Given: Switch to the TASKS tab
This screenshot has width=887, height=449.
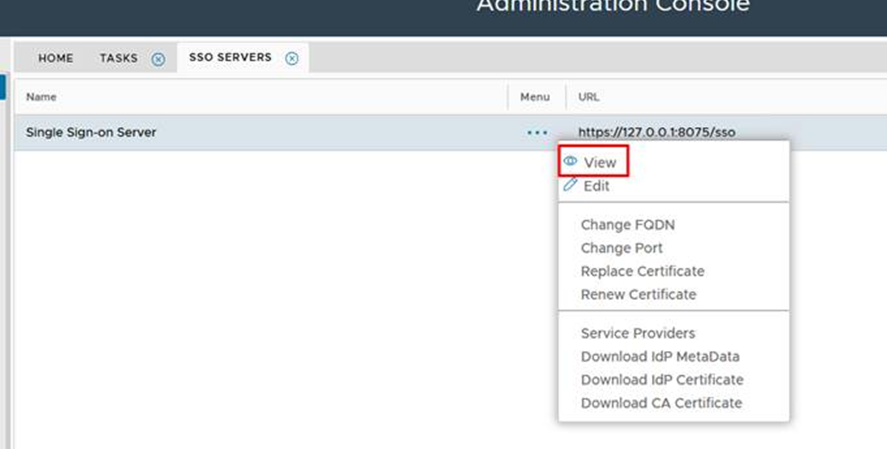Looking at the screenshot, I should coord(118,59).
